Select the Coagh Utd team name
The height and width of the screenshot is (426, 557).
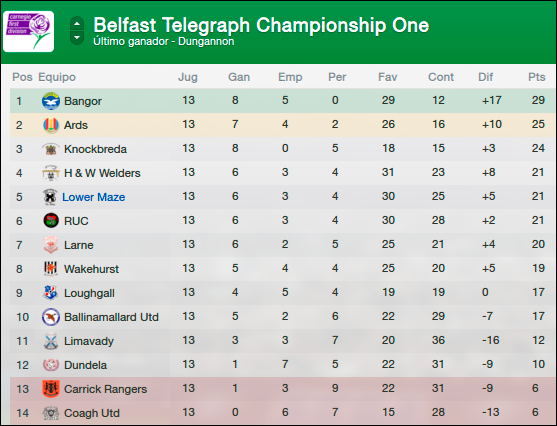coord(92,413)
